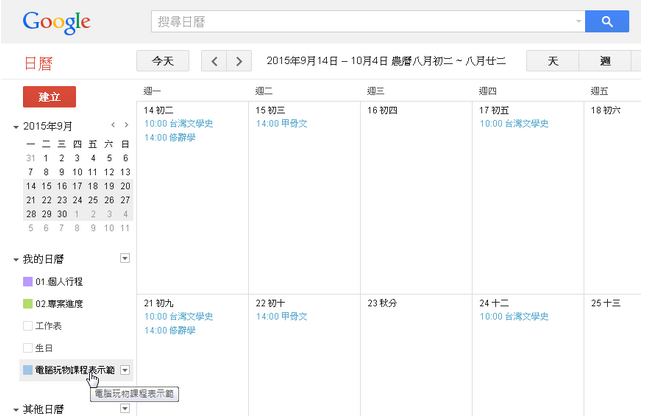The height and width of the screenshot is (419, 651).
Task: Switch to 週 week view
Action: pyautogui.click(x=604, y=62)
